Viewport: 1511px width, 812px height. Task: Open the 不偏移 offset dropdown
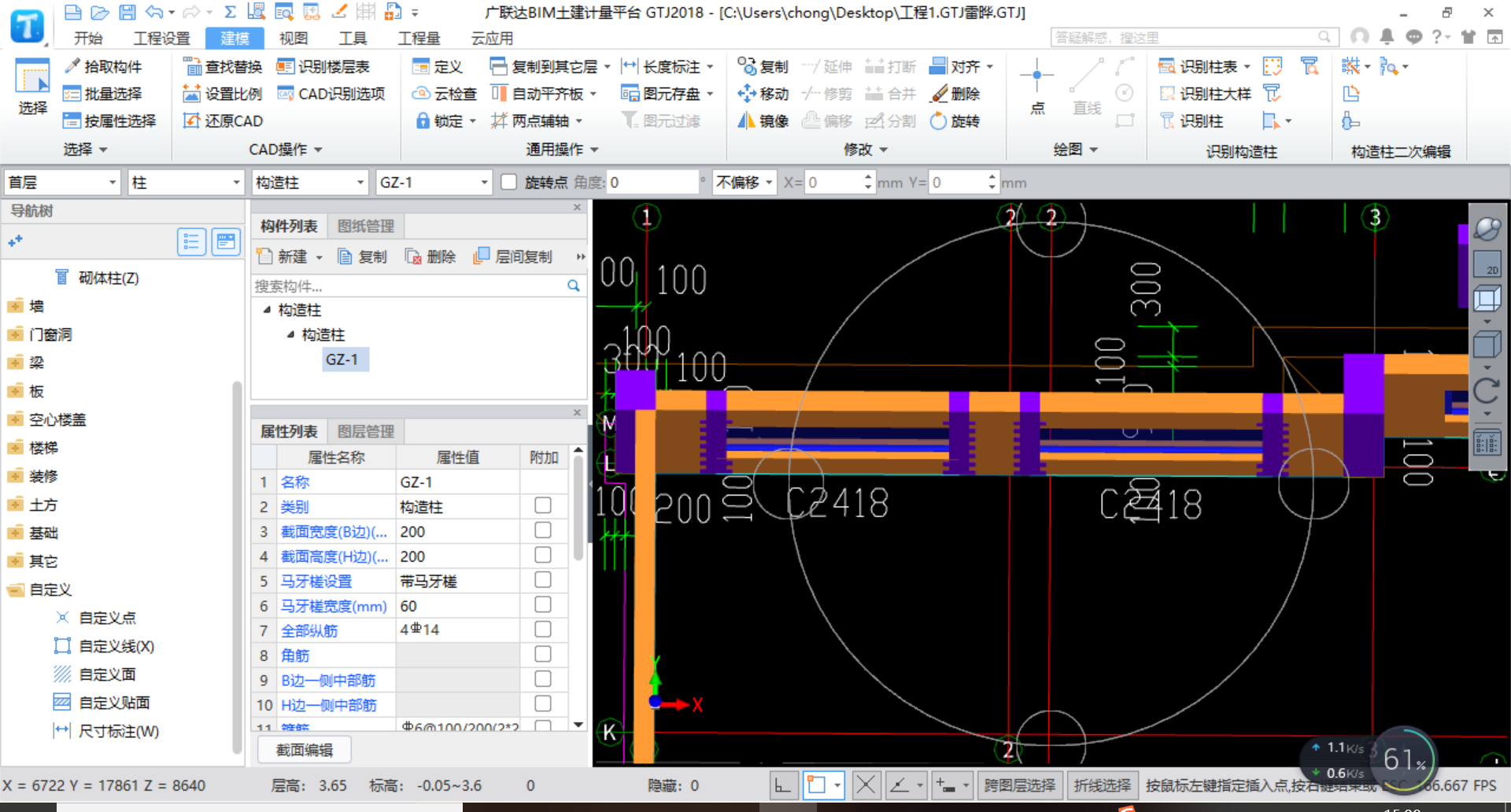click(x=744, y=183)
